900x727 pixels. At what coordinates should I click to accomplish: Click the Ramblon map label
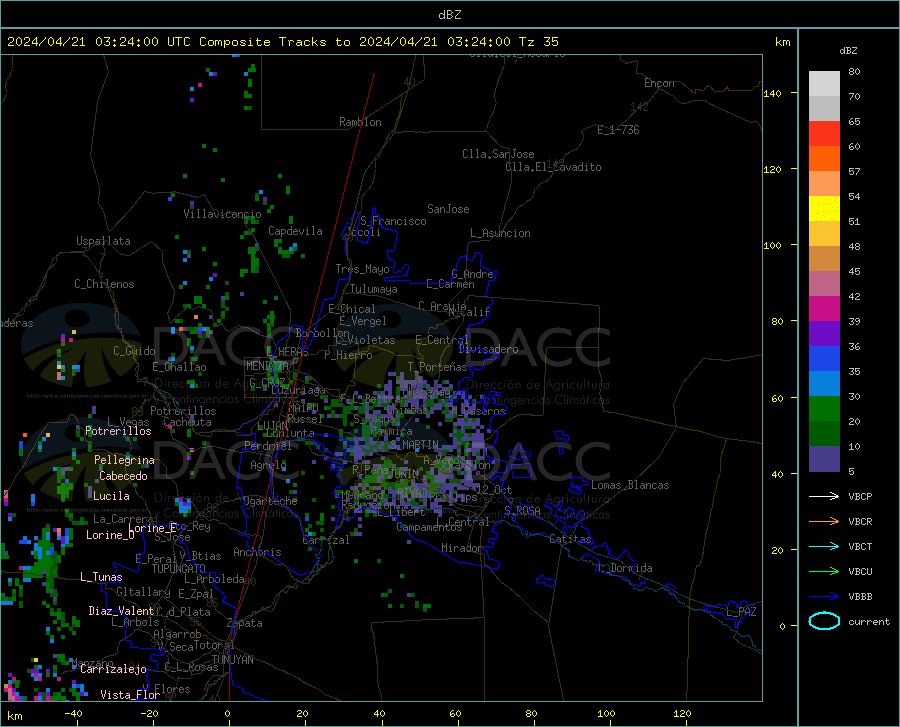click(x=360, y=122)
